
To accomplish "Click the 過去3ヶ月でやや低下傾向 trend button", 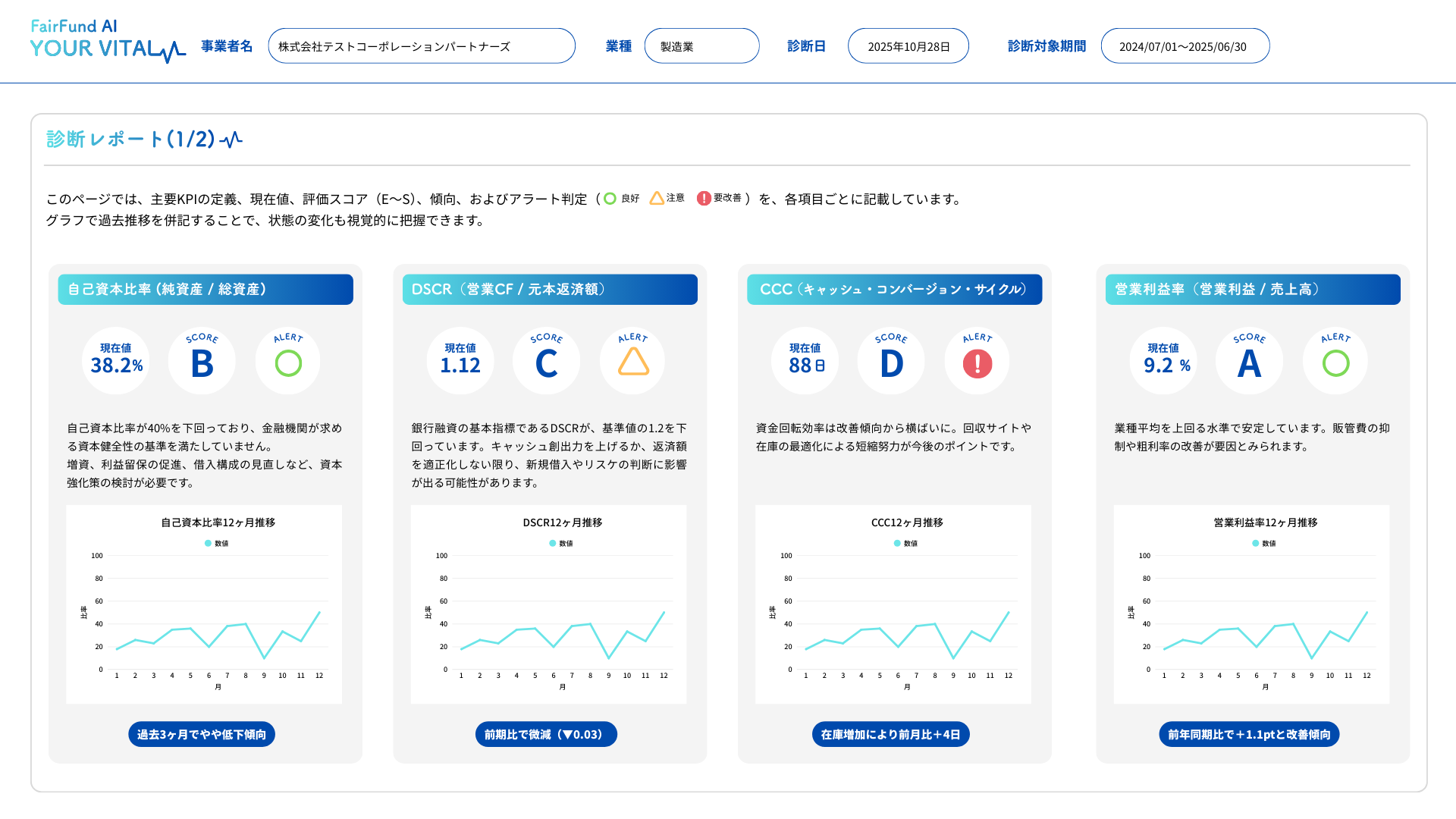I will click(x=201, y=733).
